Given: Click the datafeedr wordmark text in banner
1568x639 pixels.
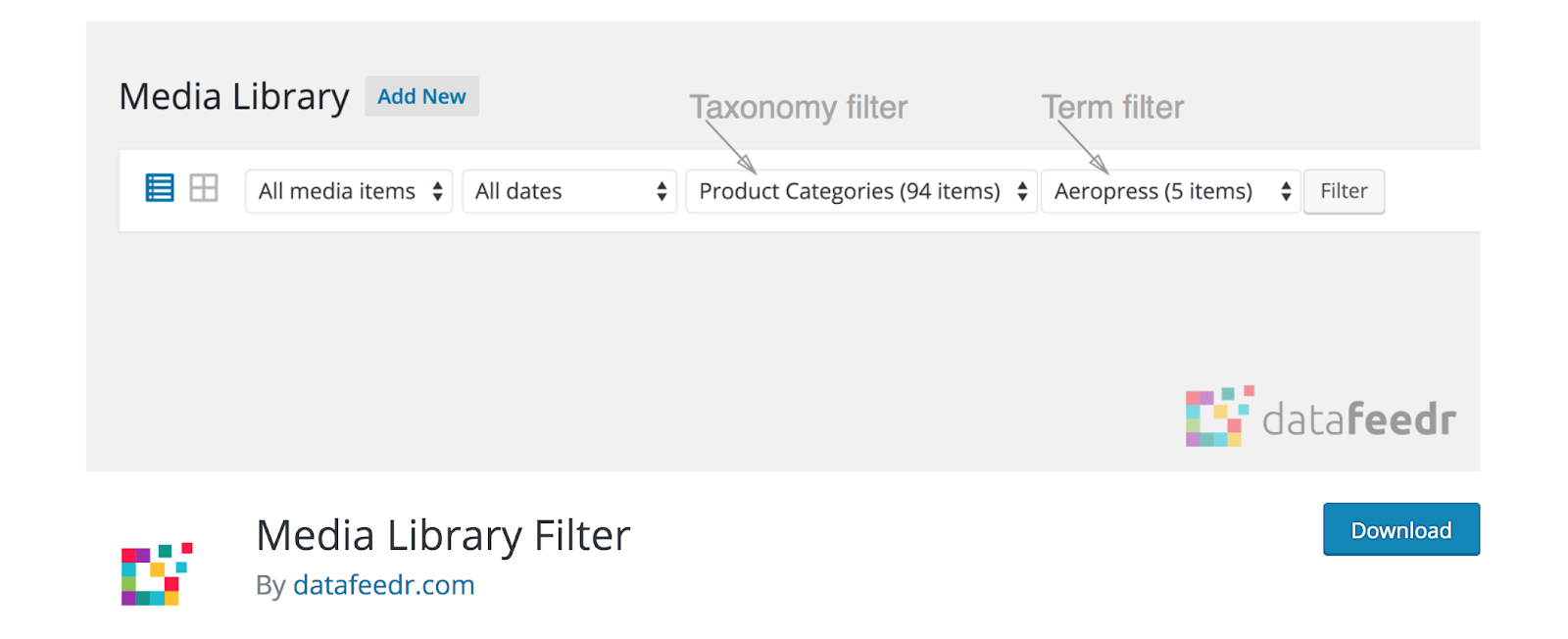Looking at the screenshot, I should (1358, 419).
